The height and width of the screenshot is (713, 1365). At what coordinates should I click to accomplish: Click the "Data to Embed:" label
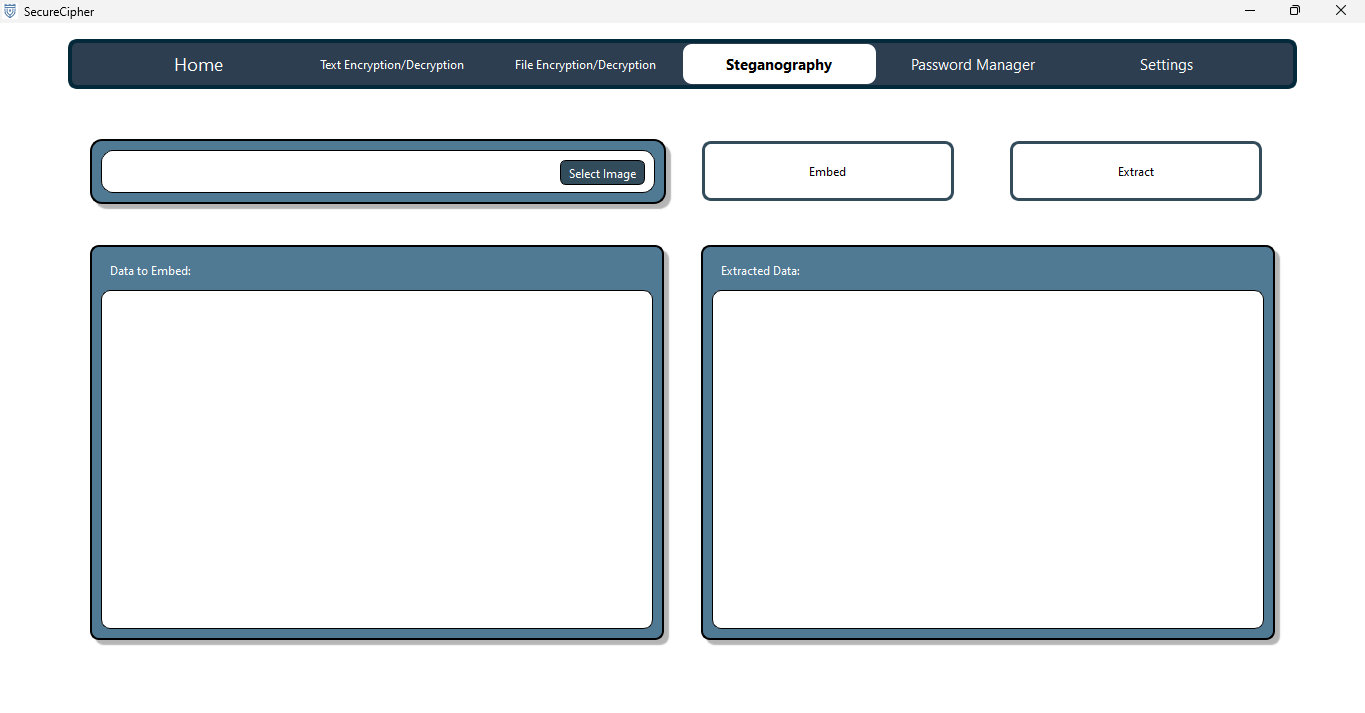150,271
